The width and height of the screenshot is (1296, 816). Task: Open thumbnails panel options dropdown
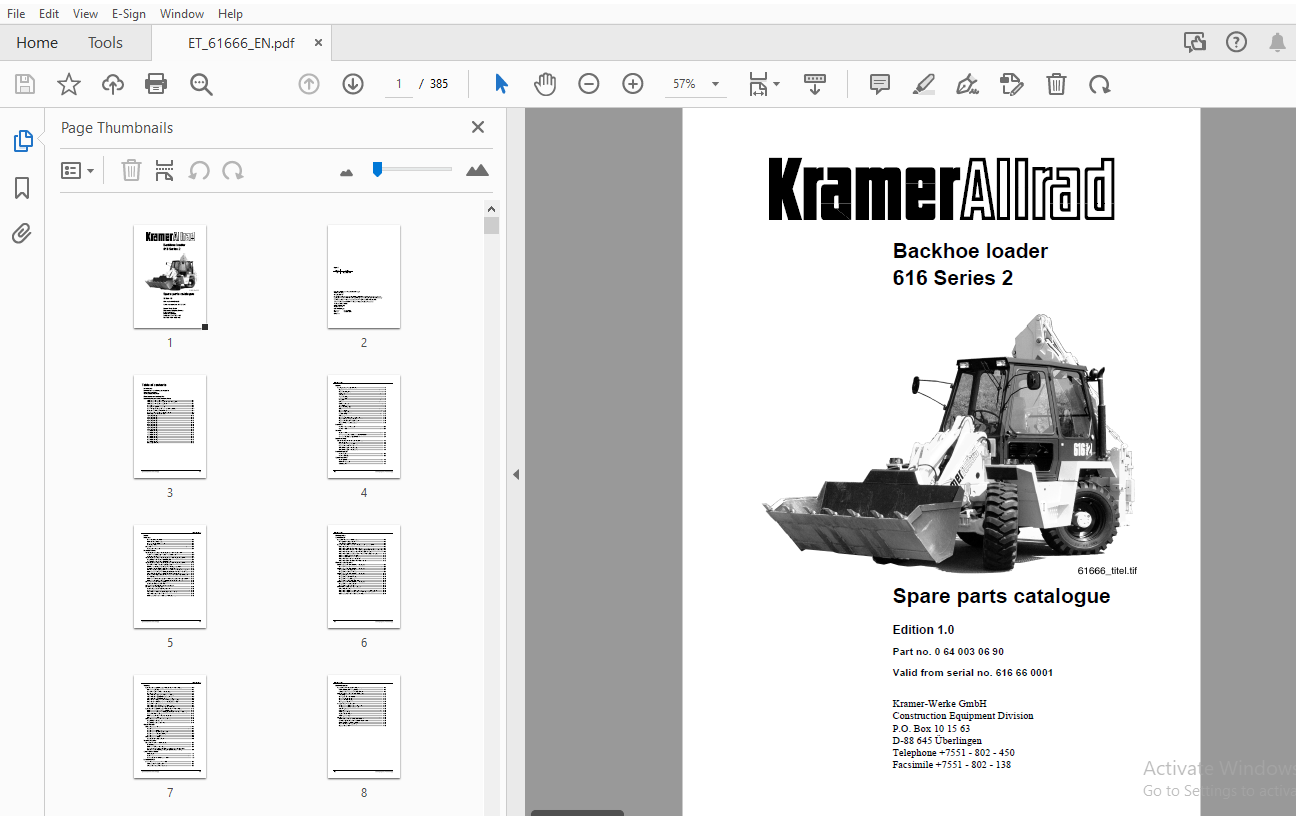tap(78, 171)
